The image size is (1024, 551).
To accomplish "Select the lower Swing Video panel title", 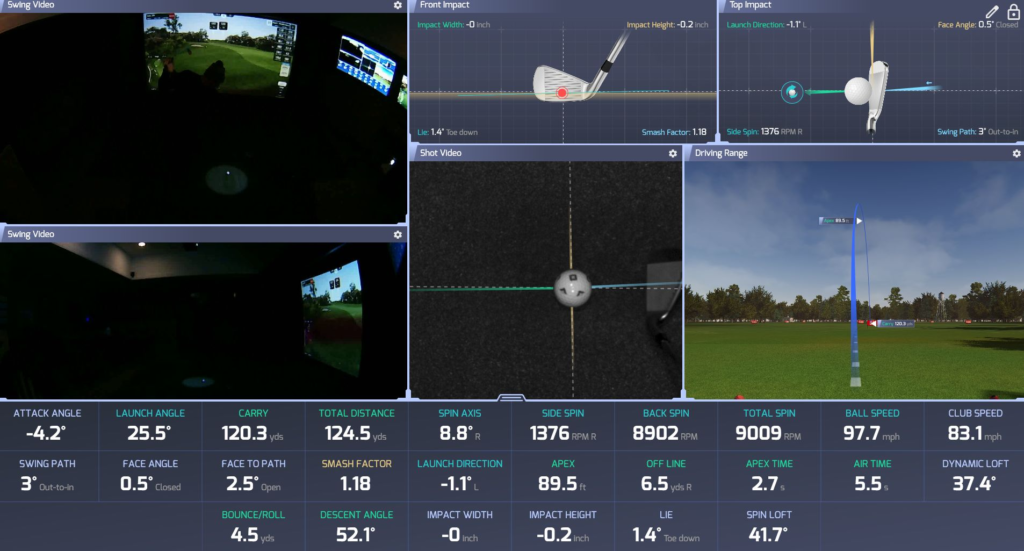I will pyautogui.click(x=31, y=234).
